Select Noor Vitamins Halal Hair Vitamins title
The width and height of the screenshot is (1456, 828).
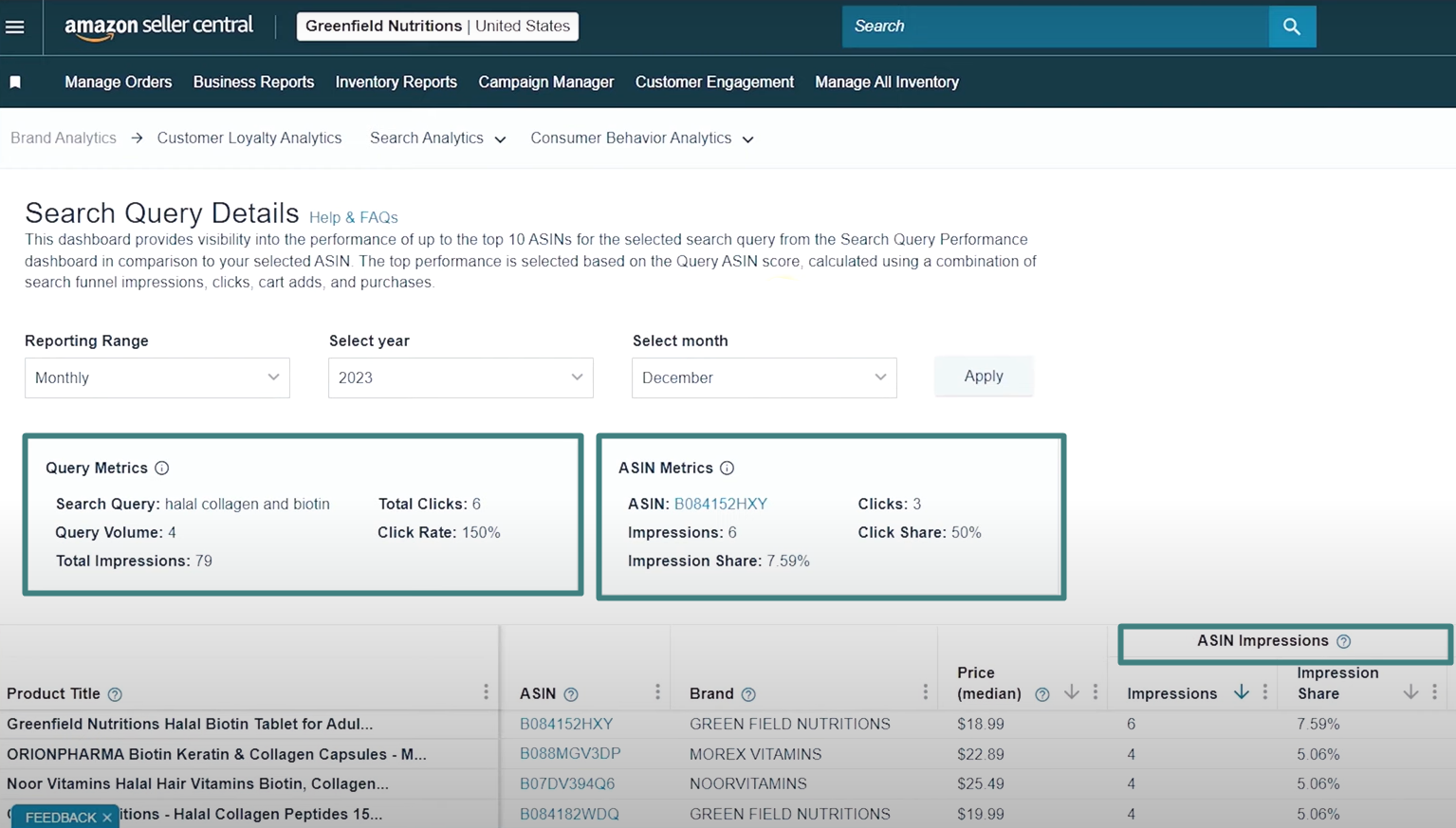[x=197, y=784]
